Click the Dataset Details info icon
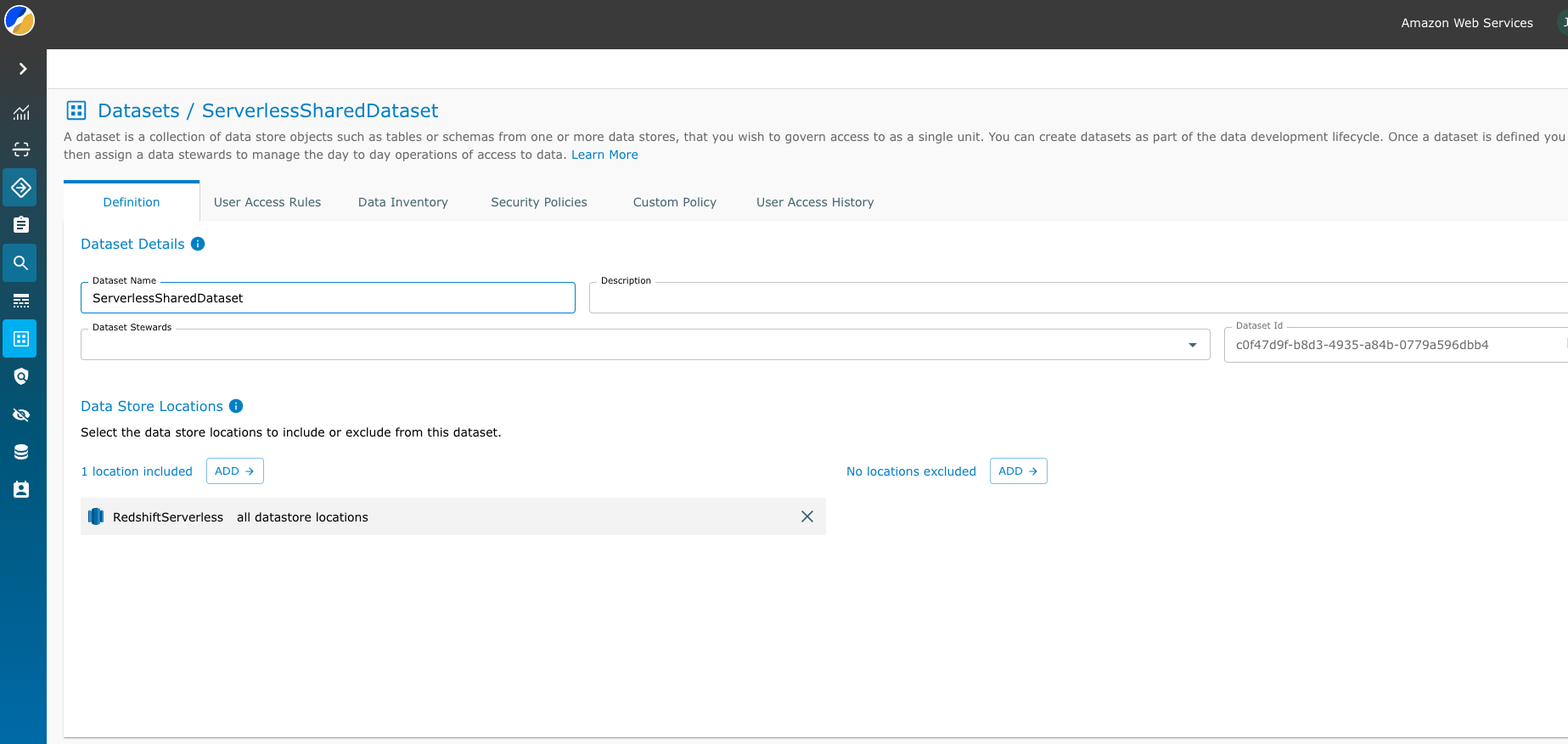The image size is (1568, 744). 198,244
